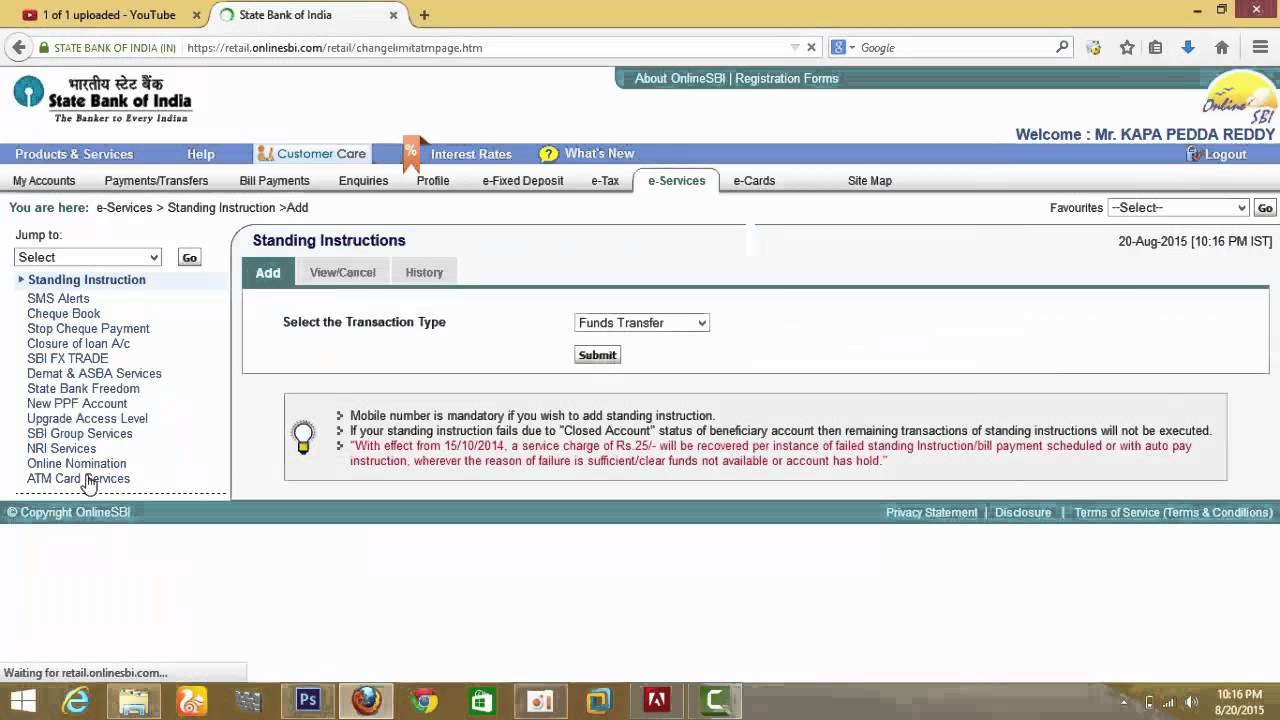This screenshot has height=720, width=1280.
Task: Click the Logout lock icon
Action: tap(1194, 153)
